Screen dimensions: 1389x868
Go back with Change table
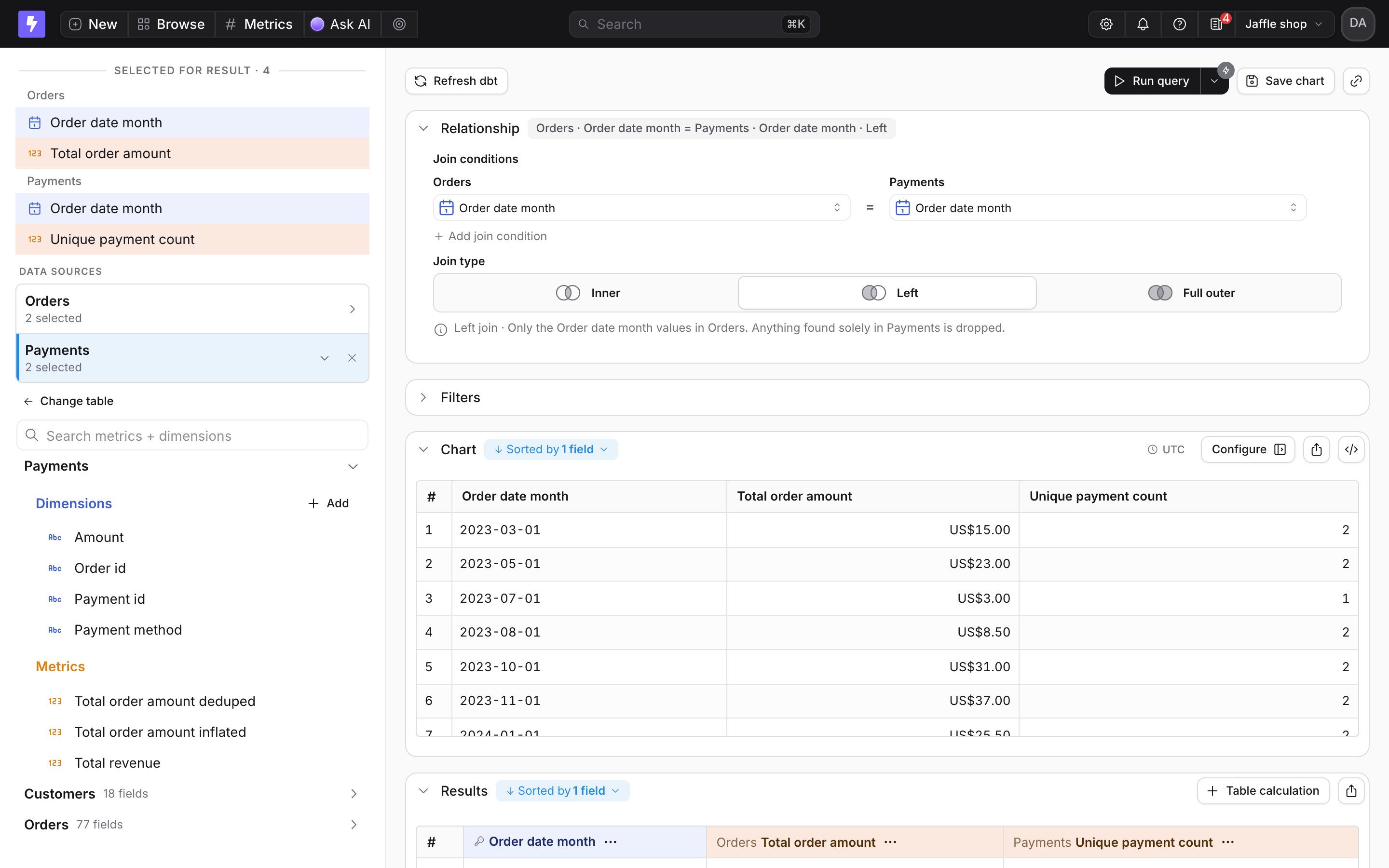68,401
